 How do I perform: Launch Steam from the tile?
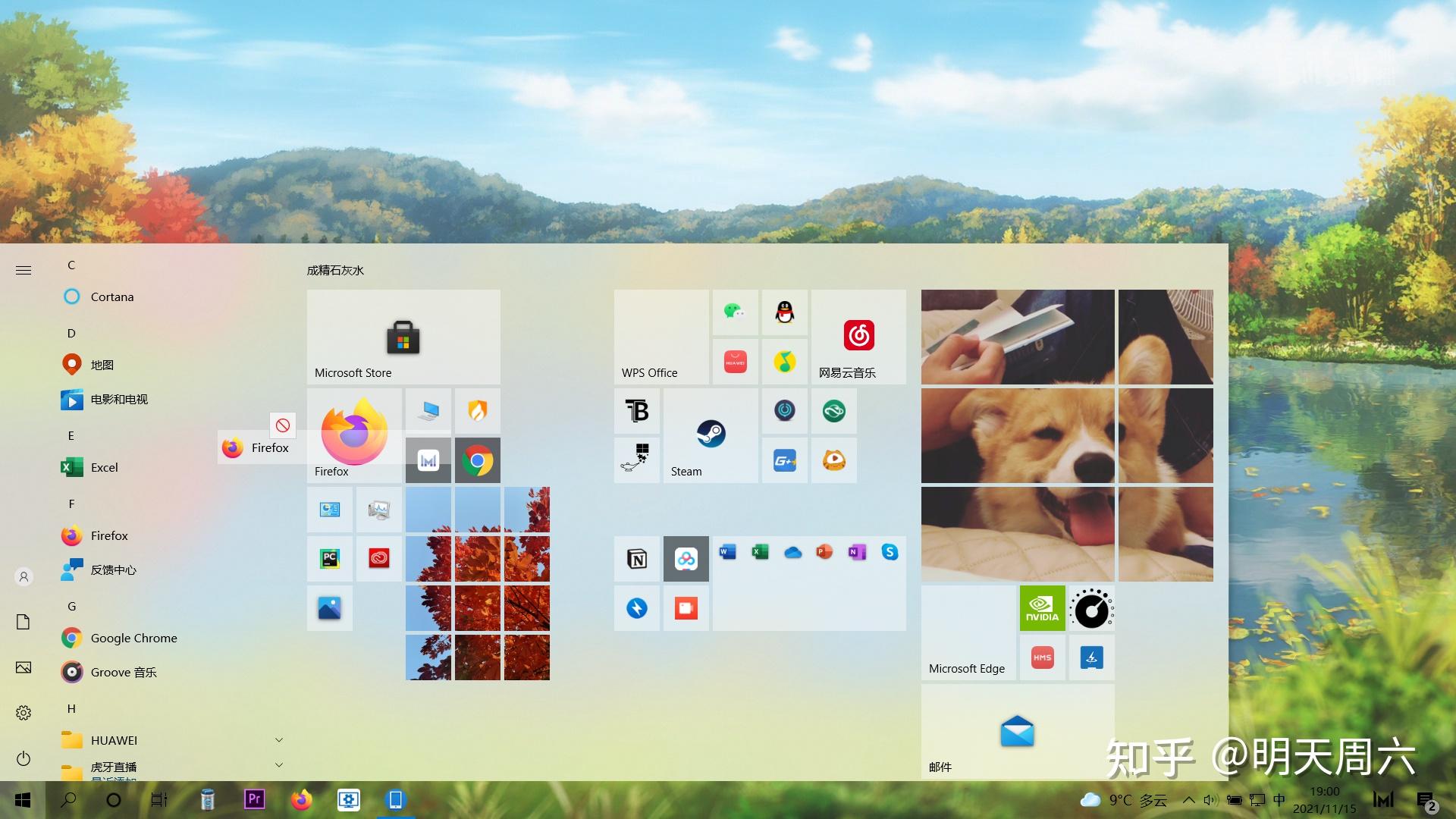[711, 435]
